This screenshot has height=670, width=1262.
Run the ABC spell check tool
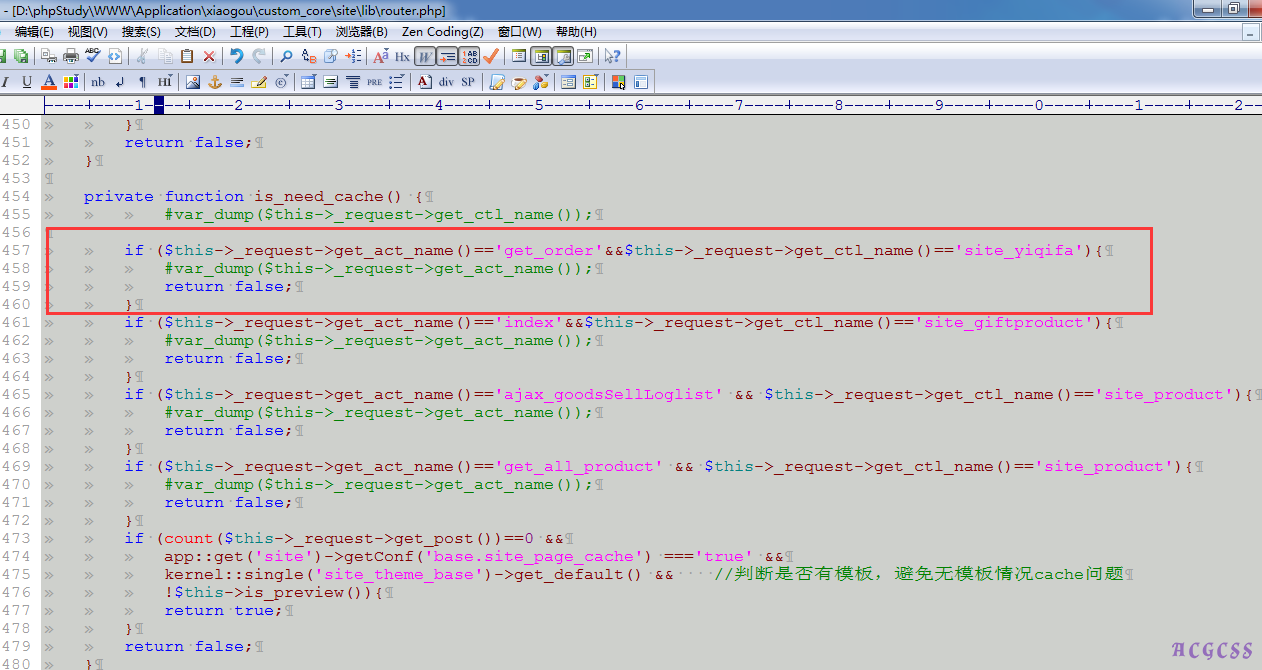point(93,57)
